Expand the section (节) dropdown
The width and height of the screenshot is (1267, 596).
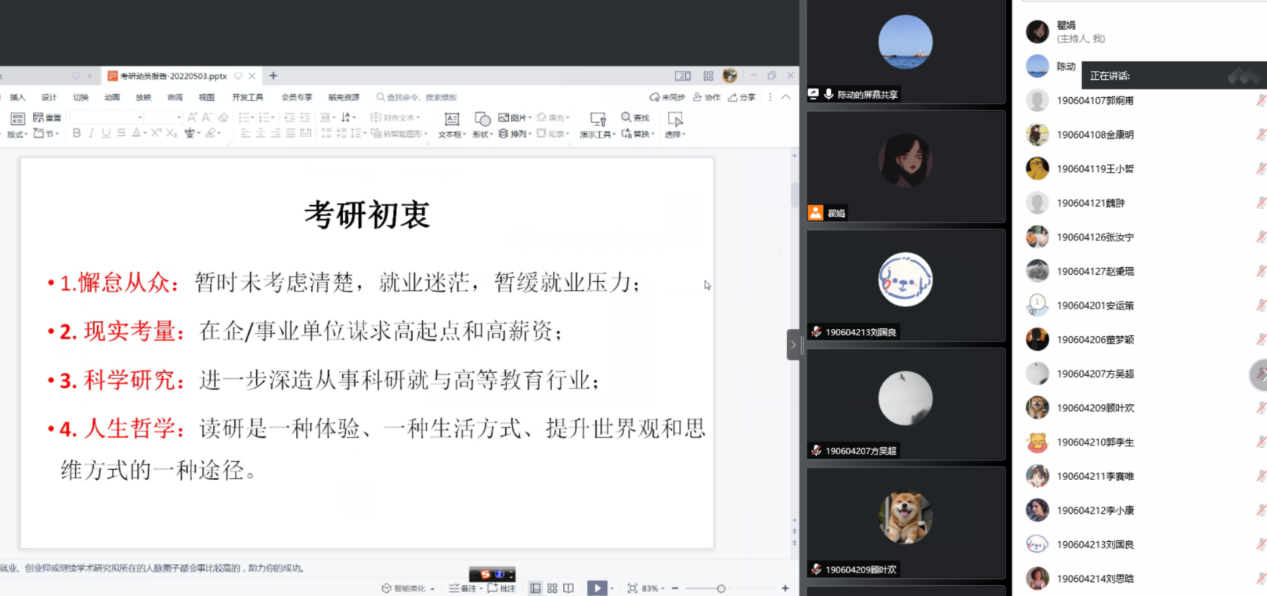[47, 133]
